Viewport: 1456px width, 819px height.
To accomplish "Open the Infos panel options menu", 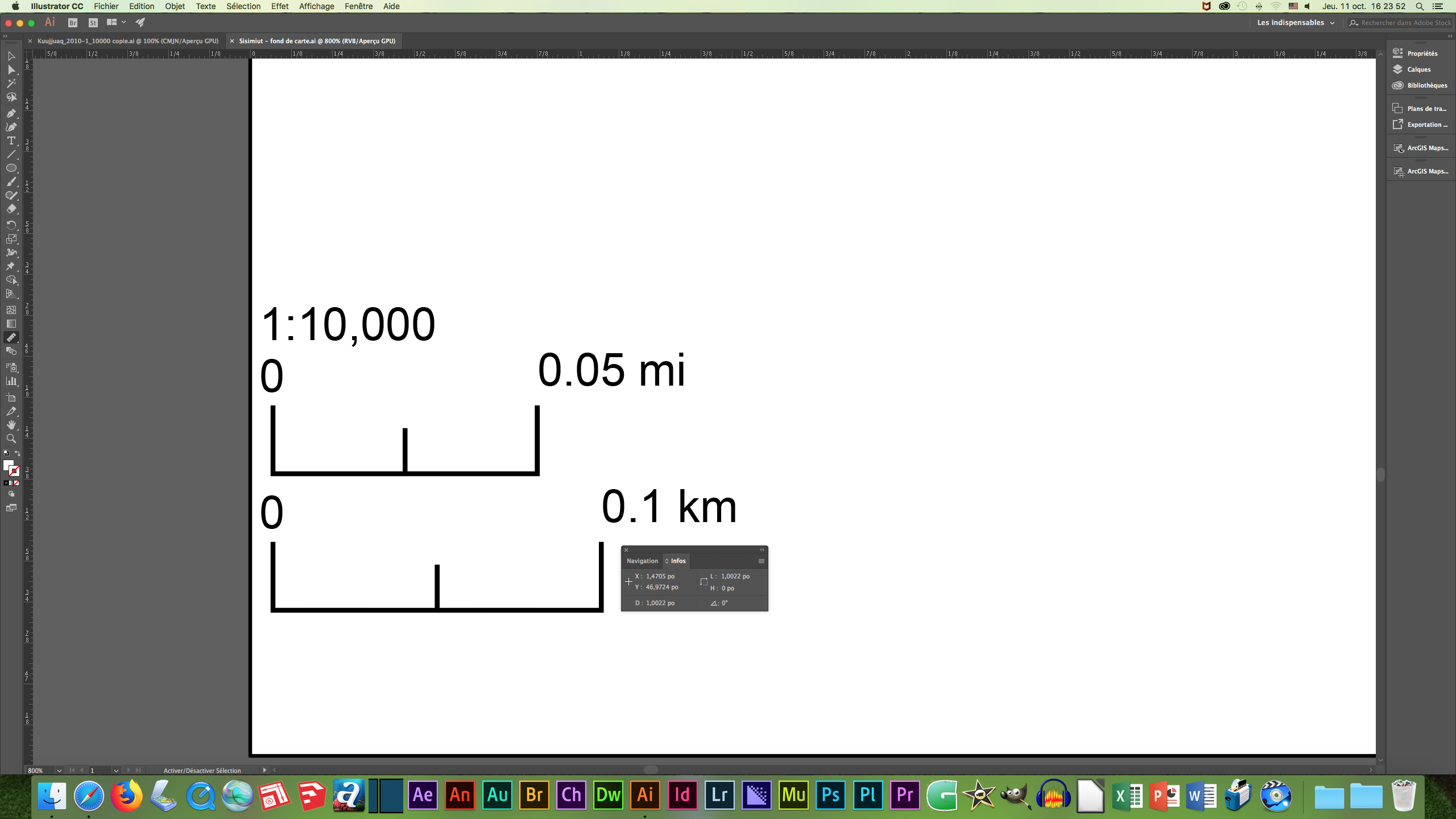I will click(761, 561).
